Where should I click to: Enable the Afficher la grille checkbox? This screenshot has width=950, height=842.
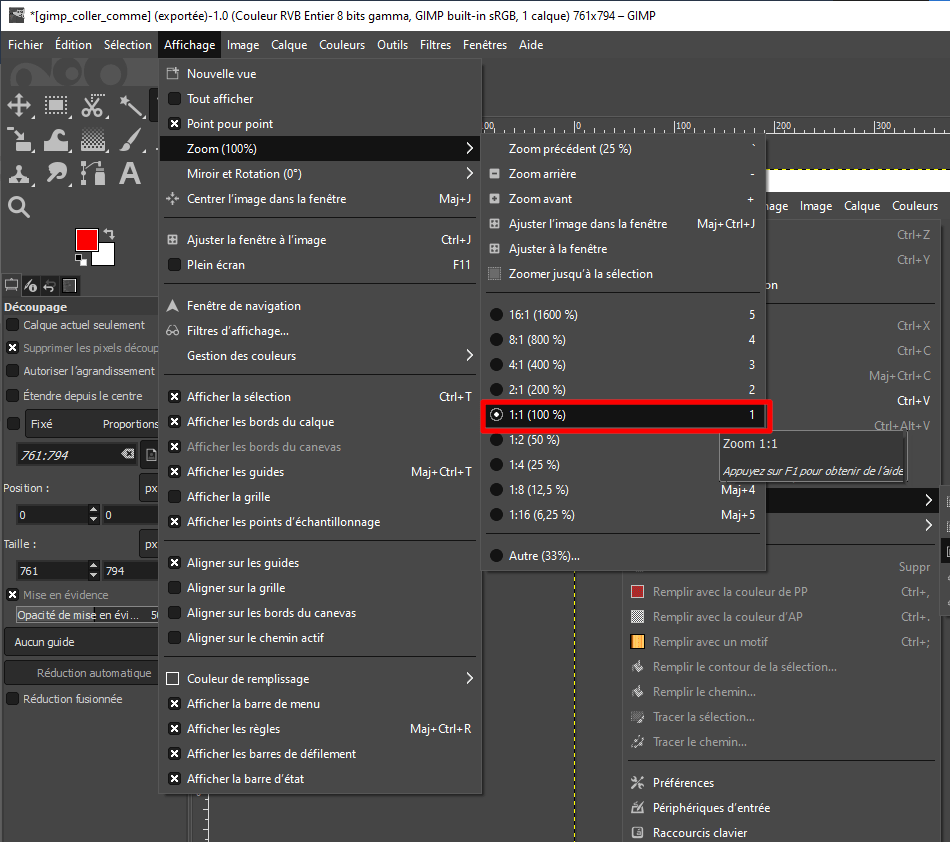tap(175, 497)
